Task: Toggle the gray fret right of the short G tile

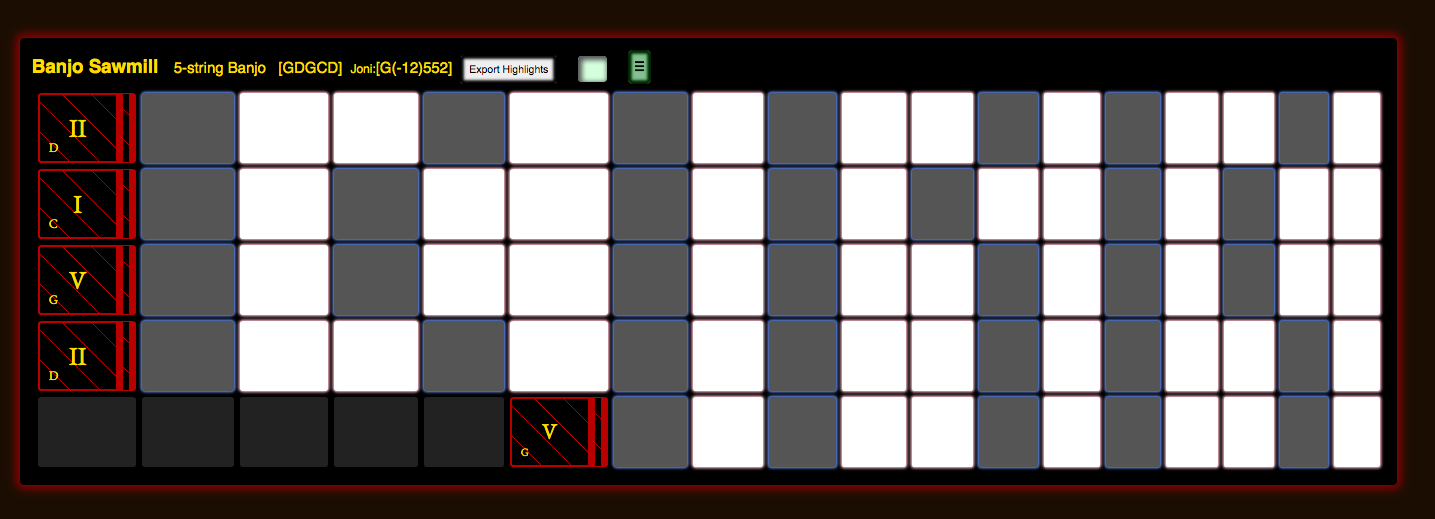Action: coord(650,432)
